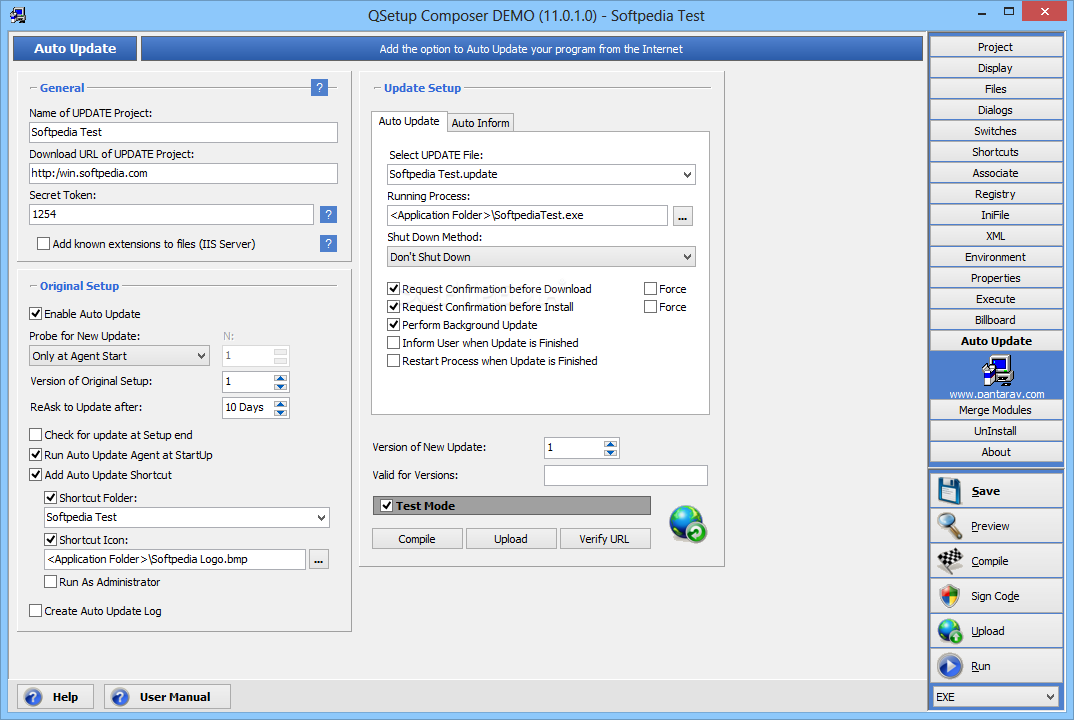Open the Project page
This screenshot has height=720, width=1074.
pyautogui.click(x=996, y=47)
